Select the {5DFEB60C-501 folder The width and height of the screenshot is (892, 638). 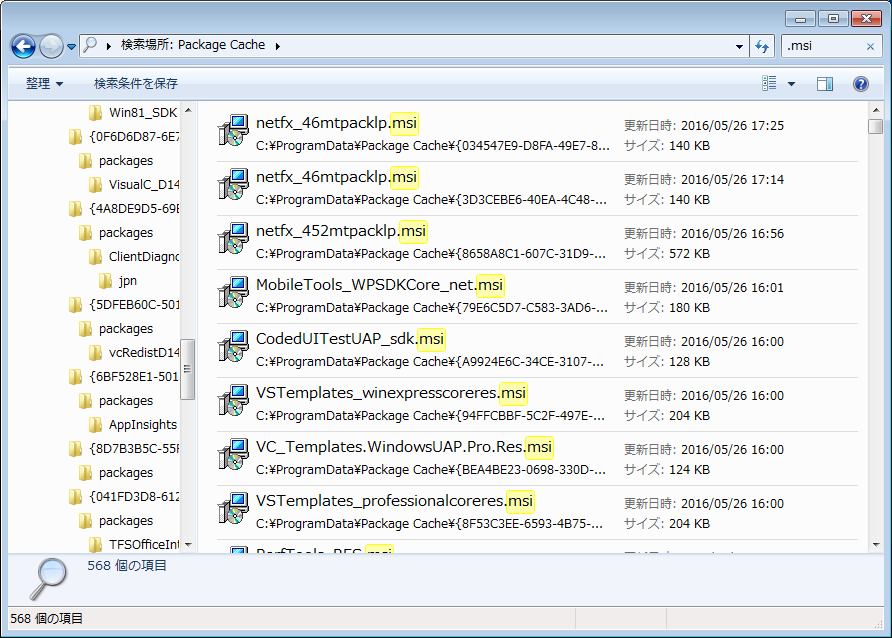click(x=124, y=304)
